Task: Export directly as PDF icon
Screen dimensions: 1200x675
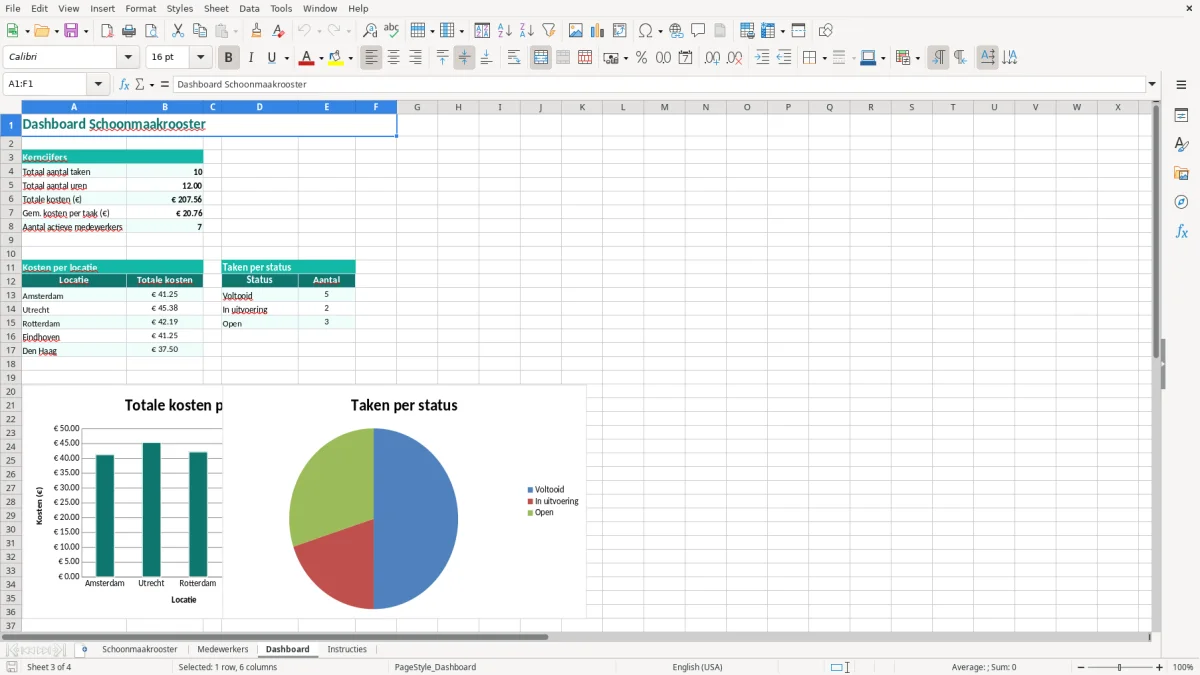Action: click(x=107, y=31)
